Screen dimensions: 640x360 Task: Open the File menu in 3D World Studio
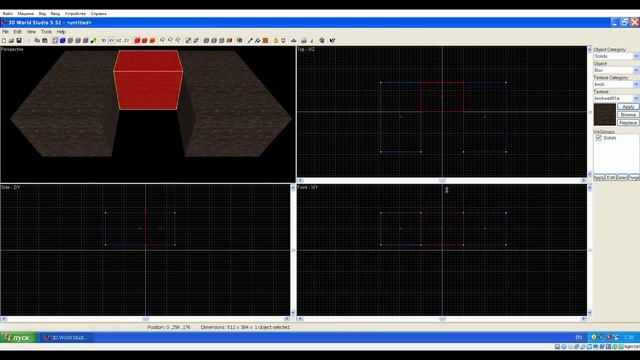pyautogui.click(x=5, y=31)
